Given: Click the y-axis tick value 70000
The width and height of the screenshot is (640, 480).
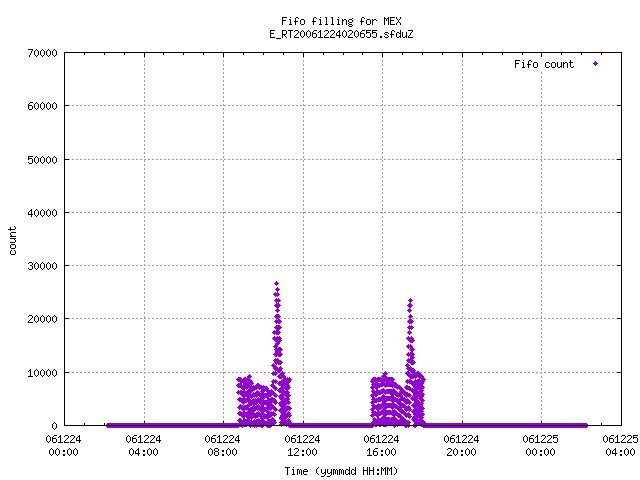Looking at the screenshot, I should tap(42, 53).
